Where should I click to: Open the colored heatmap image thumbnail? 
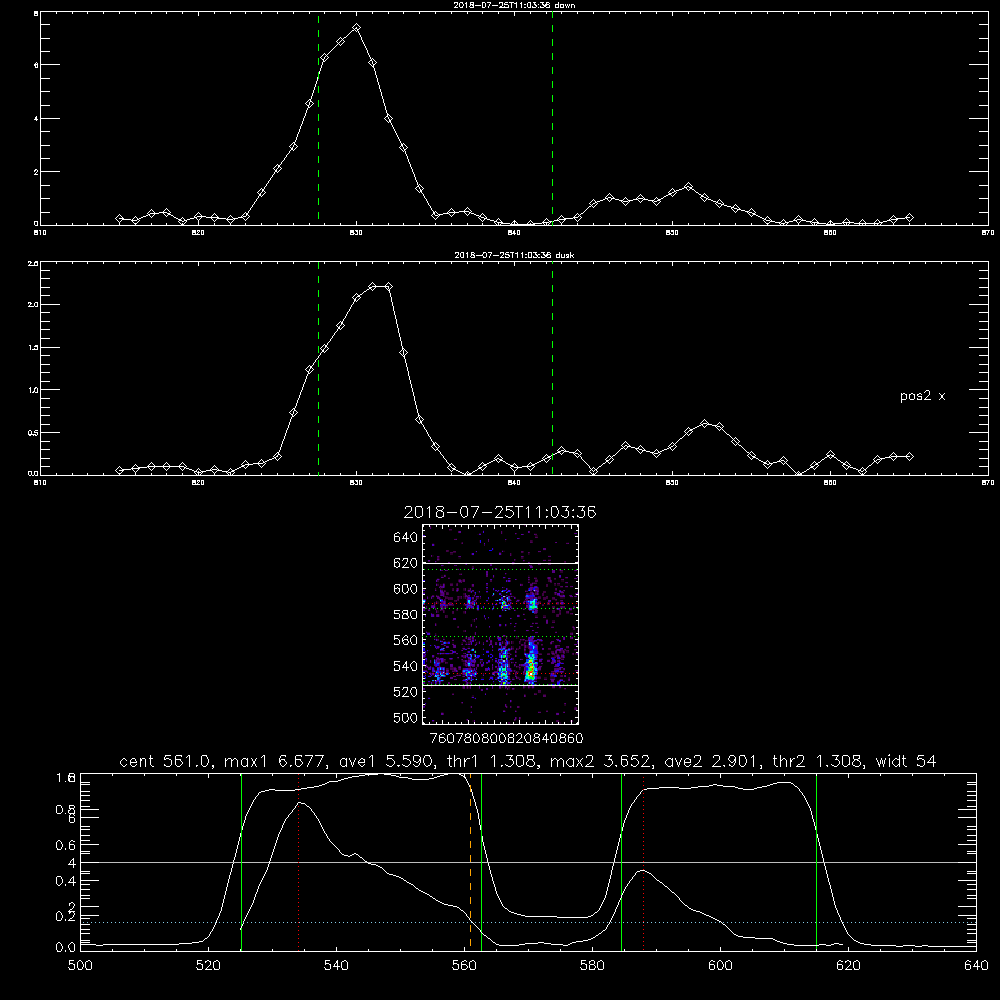(x=500, y=624)
